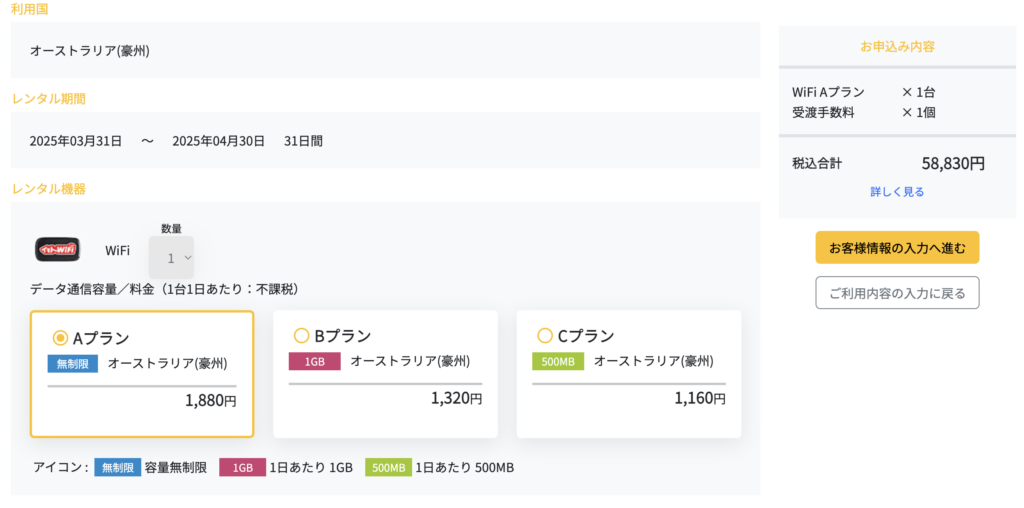Click the green 500MB badge in C plan
The height and width of the screenshot is (508, 1024).
pos(558,362)
